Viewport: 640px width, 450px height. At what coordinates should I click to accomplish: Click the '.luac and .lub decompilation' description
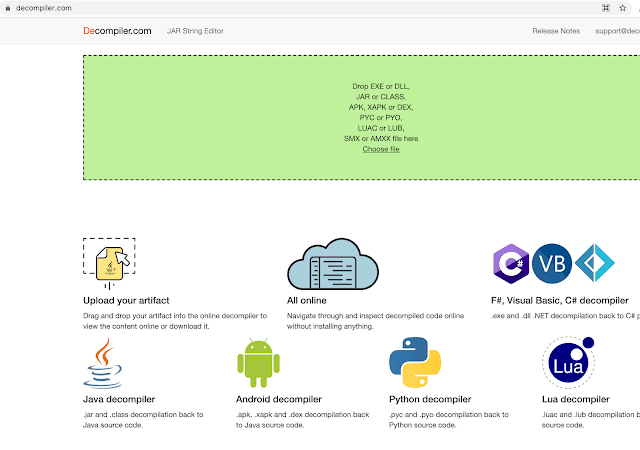tap(591, 420)
